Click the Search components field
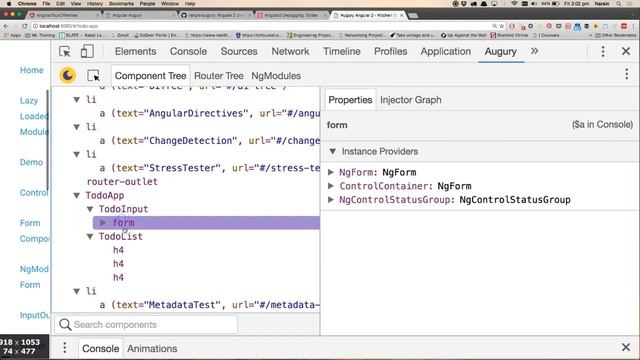 [x=146, y=324]
